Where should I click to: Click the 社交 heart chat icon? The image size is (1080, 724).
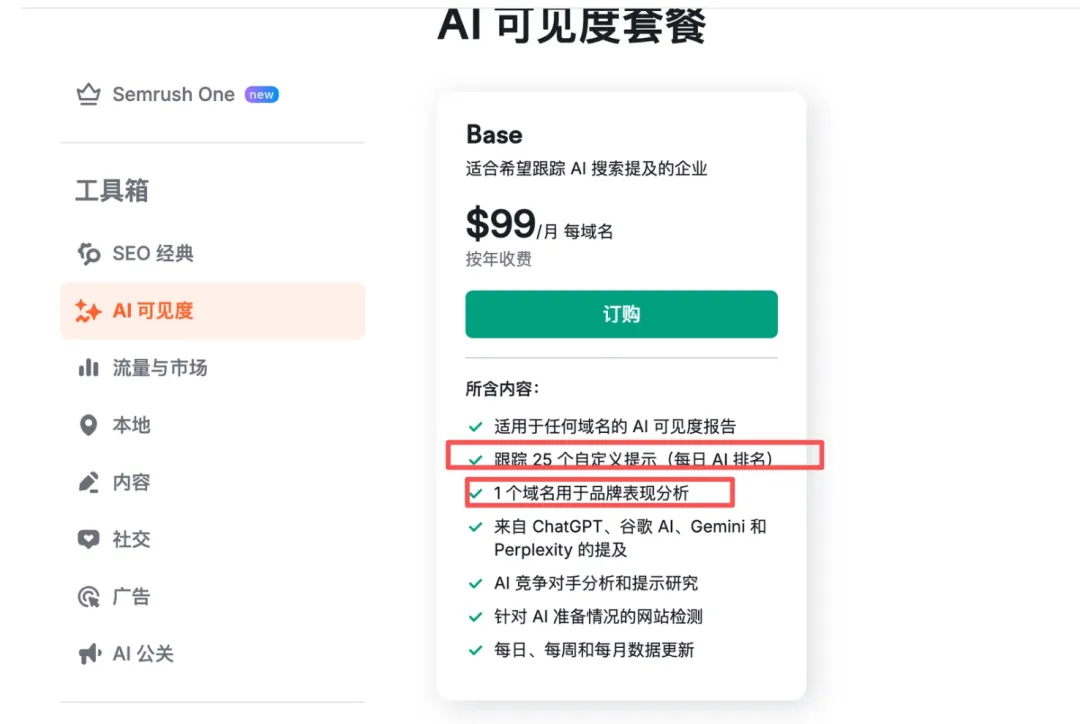click(89, 539)
